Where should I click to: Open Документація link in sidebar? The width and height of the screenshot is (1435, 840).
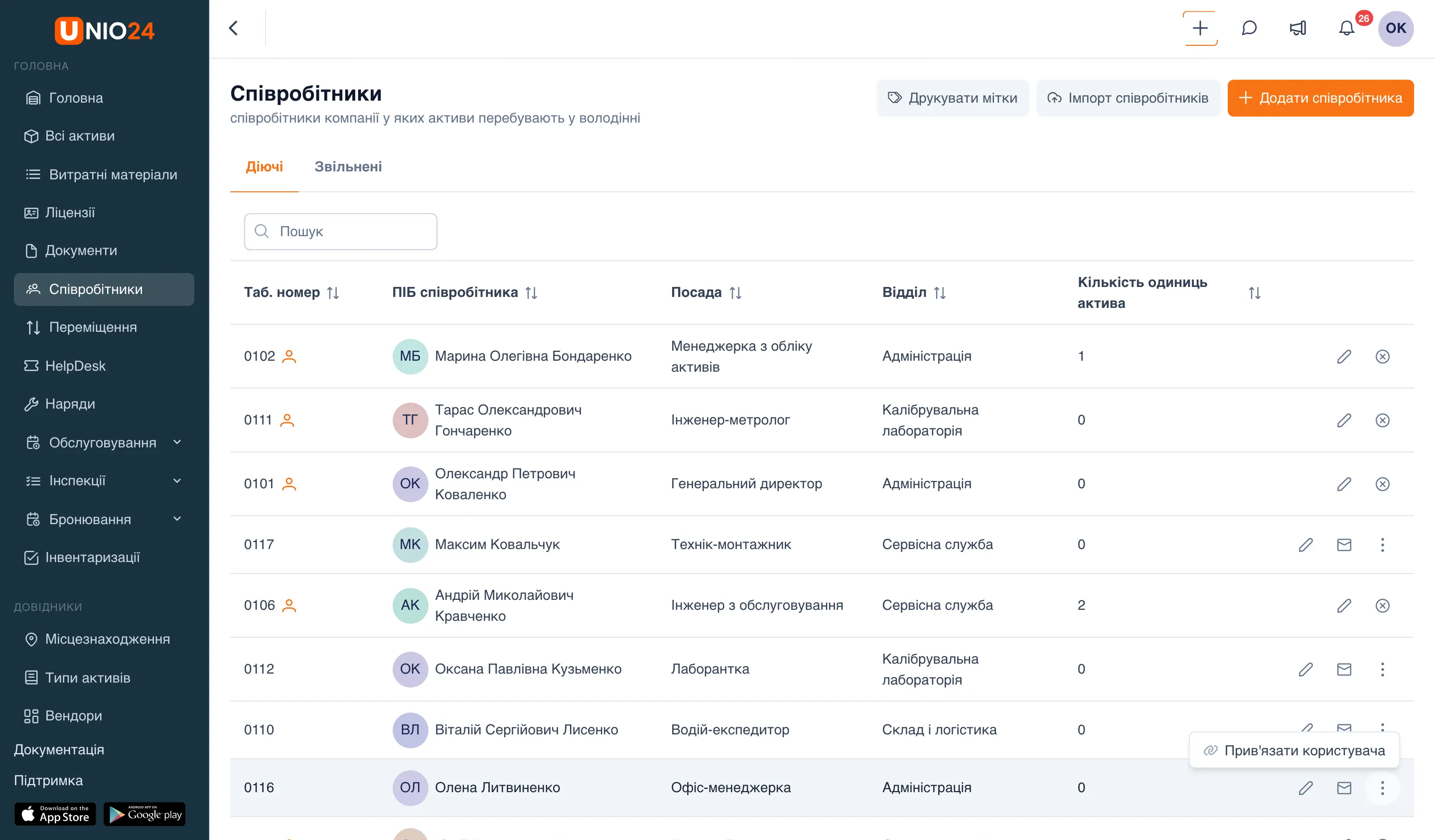coord(59,749)
